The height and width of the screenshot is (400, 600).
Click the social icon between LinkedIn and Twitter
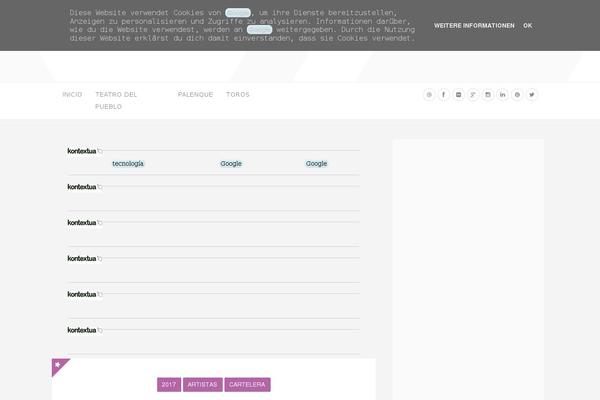tap(517, 95)
